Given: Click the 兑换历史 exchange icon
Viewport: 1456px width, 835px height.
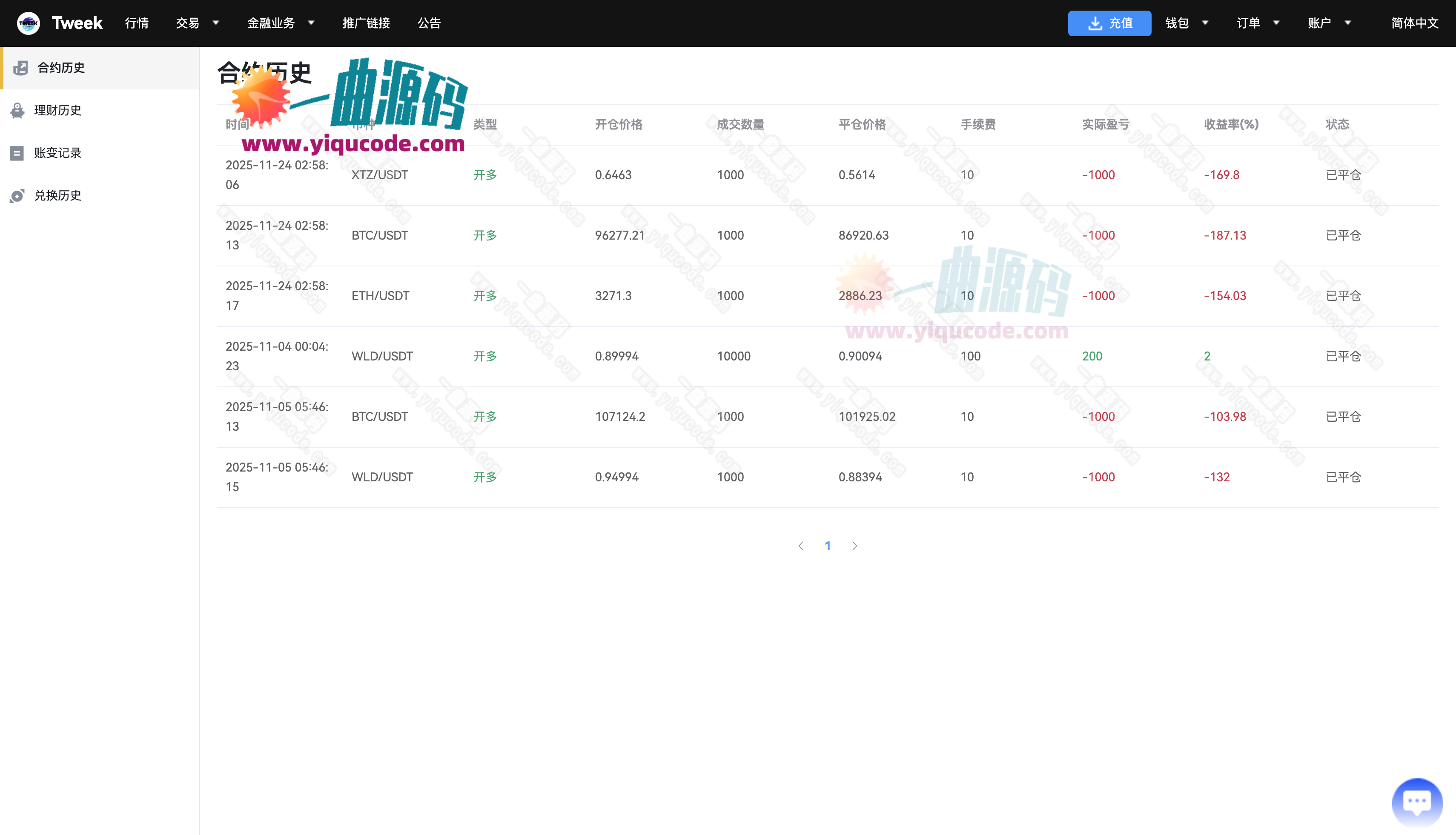Looking at the screenshot, I should pyautogui.click(x=17, y=196).
